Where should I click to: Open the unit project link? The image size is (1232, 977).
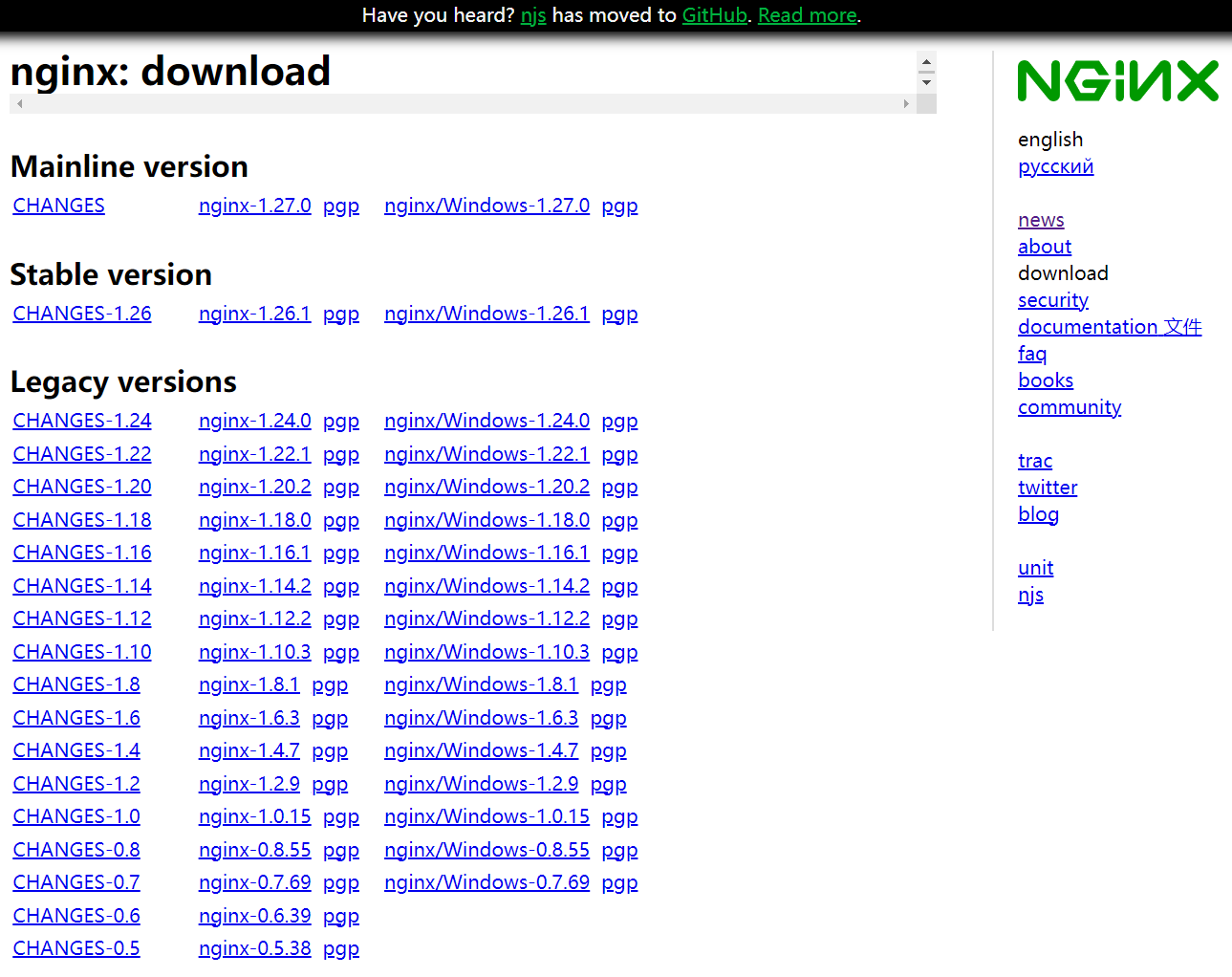click(x=1035, y=568)
